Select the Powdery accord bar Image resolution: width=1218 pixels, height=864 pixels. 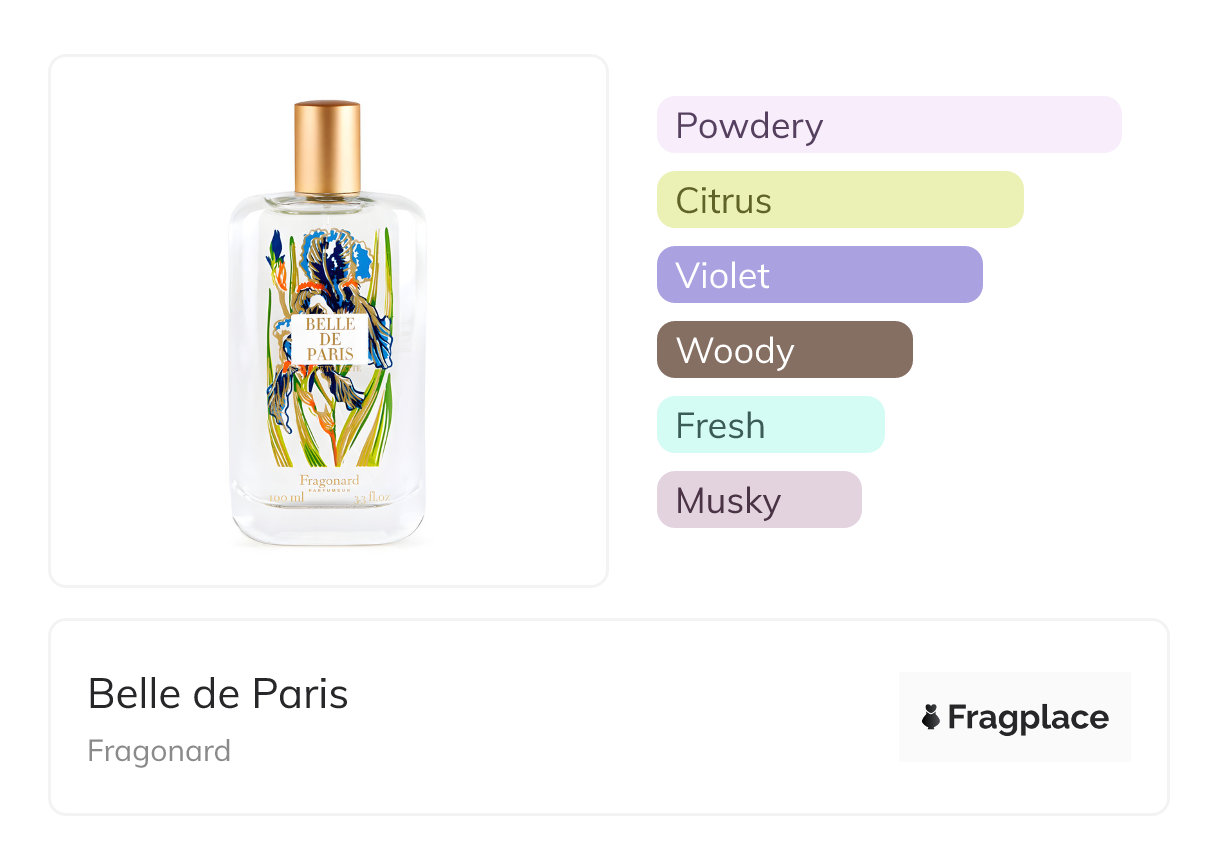pos(888,125)
